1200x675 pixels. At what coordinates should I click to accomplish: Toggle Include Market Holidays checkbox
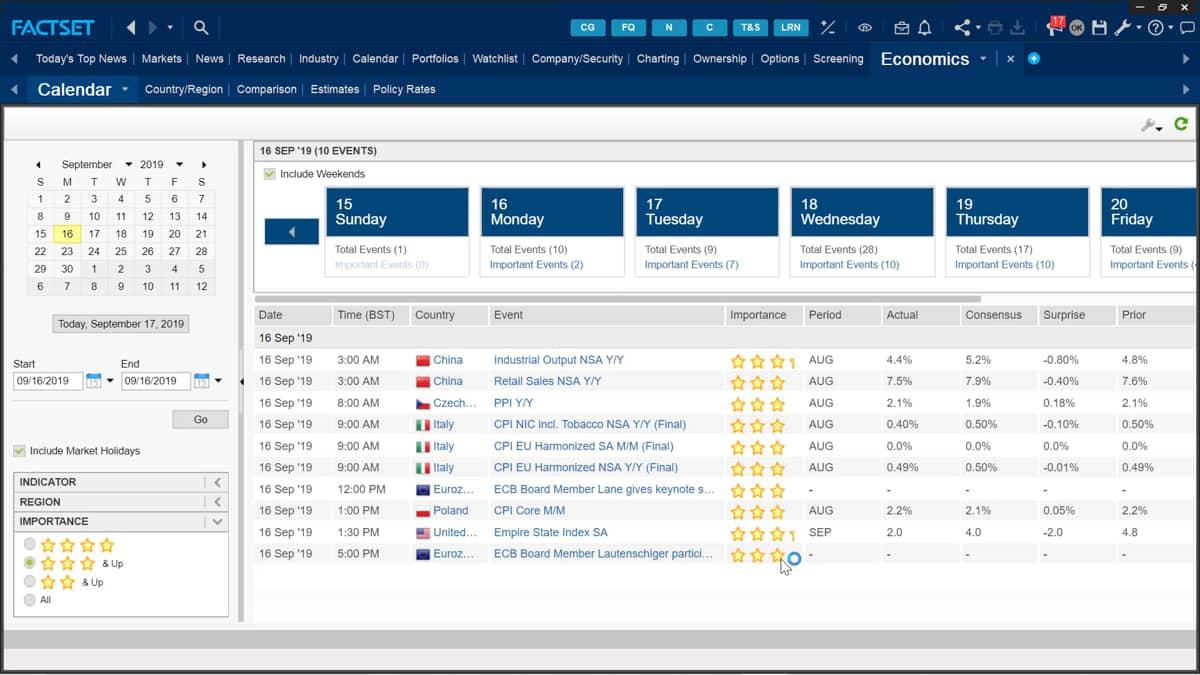pyautogui.click(x=19, y=451)
